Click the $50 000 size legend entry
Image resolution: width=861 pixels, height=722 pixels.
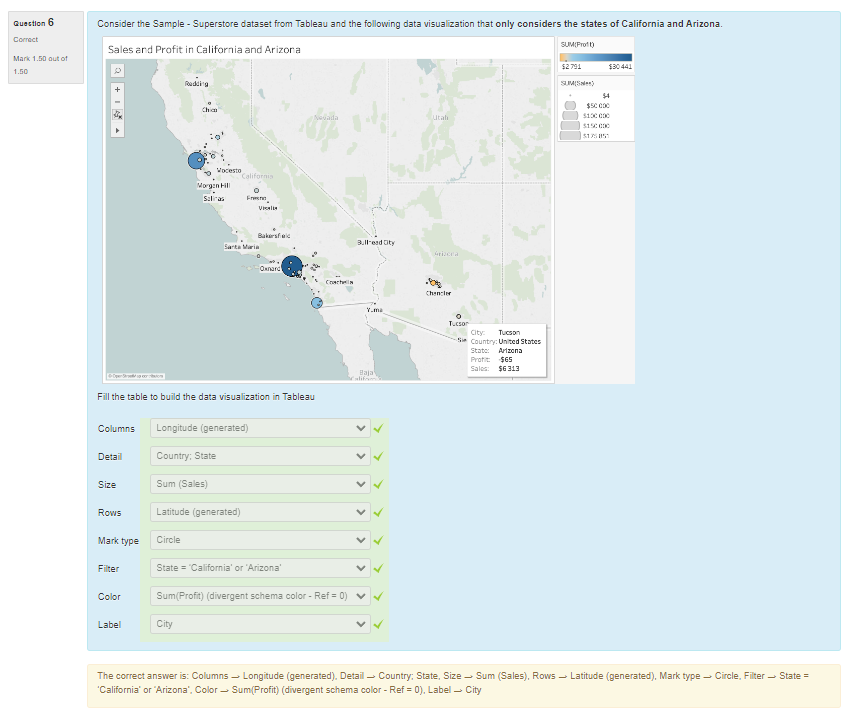point(596,105)
